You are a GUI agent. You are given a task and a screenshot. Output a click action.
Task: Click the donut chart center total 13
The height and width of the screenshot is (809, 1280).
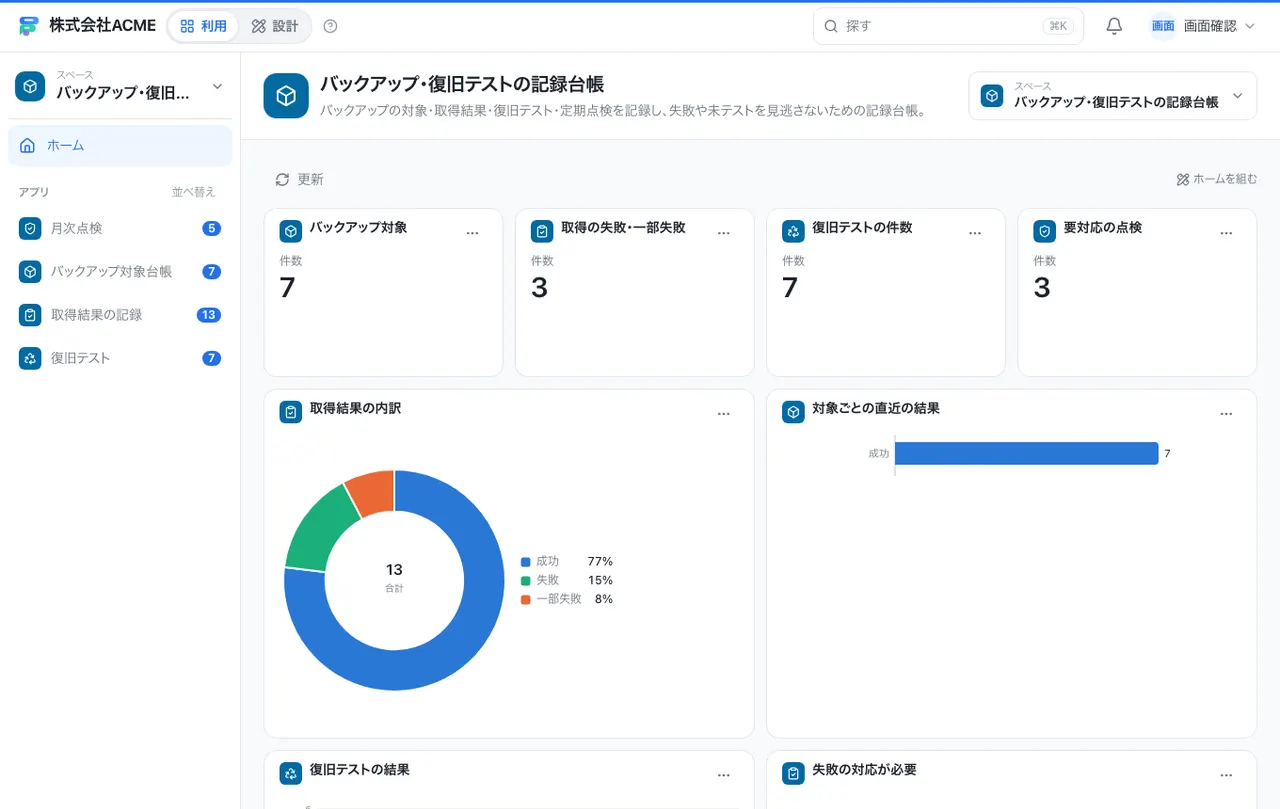pyautogui.click(x=394, y=570)
